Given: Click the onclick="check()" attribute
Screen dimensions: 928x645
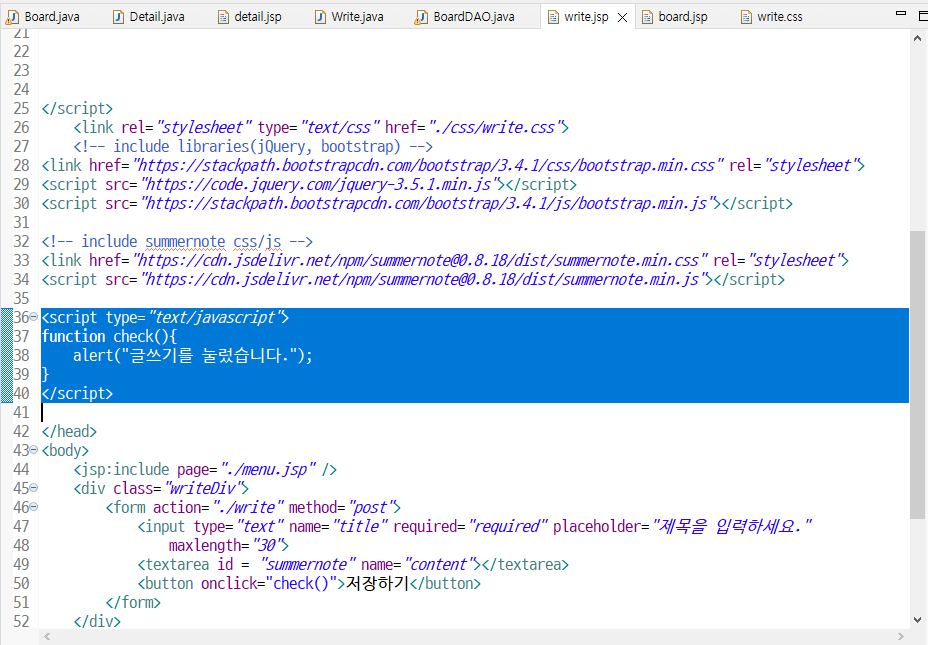Looking at the screenshot, I should pyautogui.click(x=269, y=583).
